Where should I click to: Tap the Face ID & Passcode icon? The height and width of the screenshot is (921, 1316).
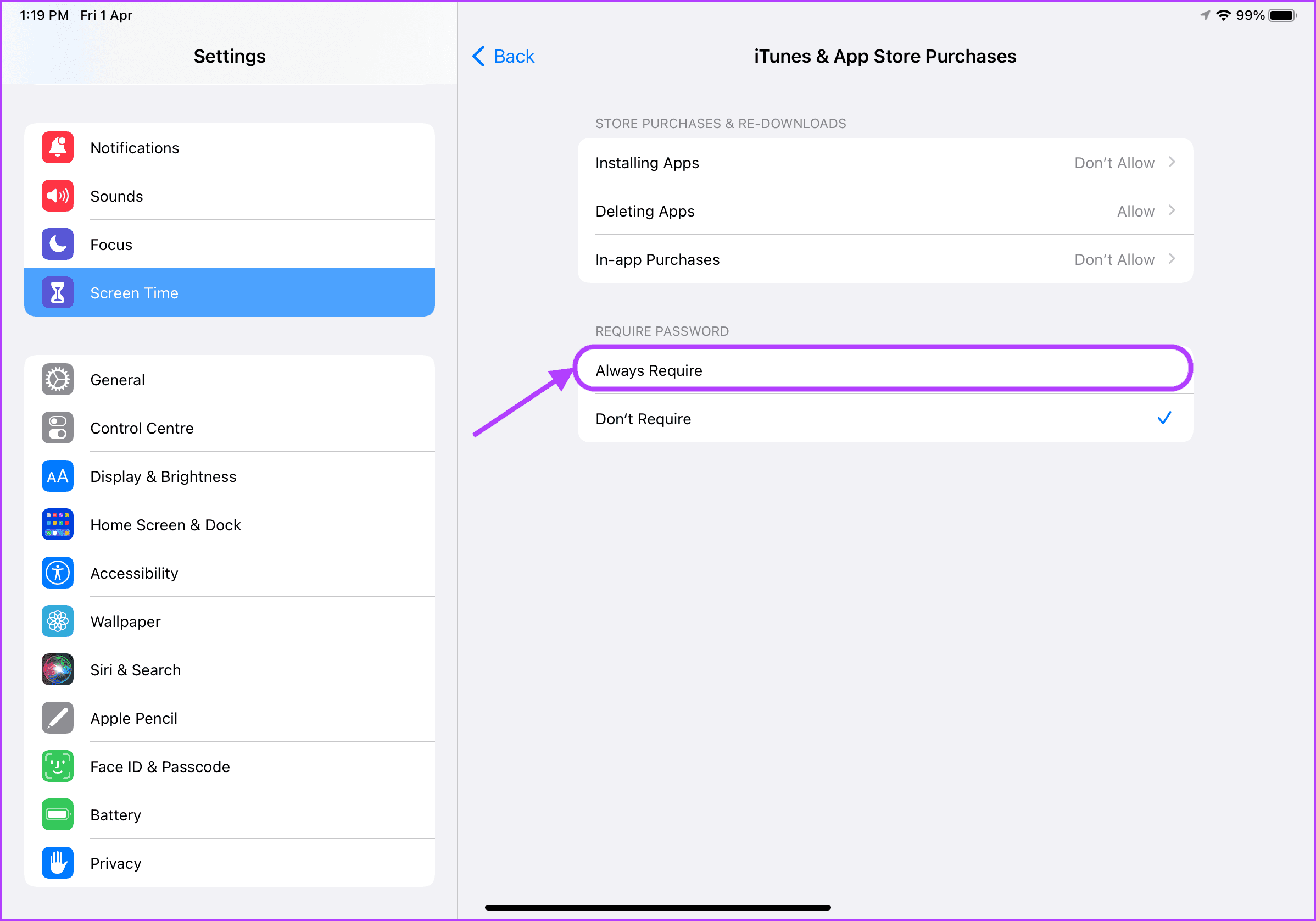tap(57, 766)
